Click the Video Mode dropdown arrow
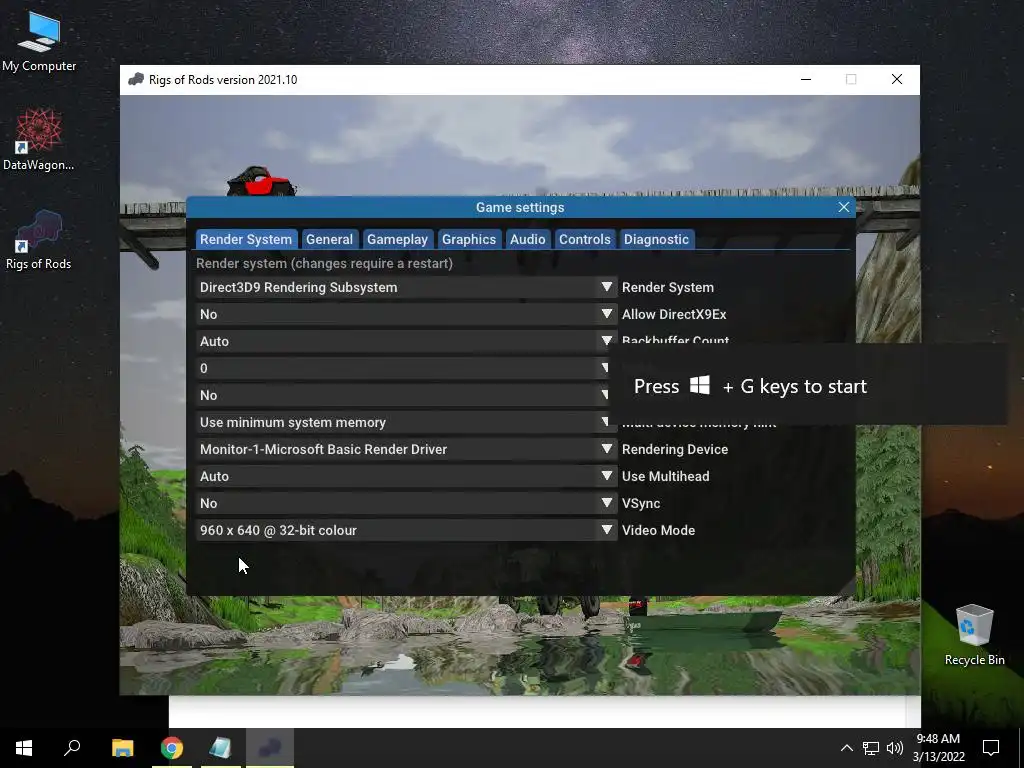Image resolution: width=1024 pixels, height=768 pixels. pyautogui.click(x=607, y=530)
